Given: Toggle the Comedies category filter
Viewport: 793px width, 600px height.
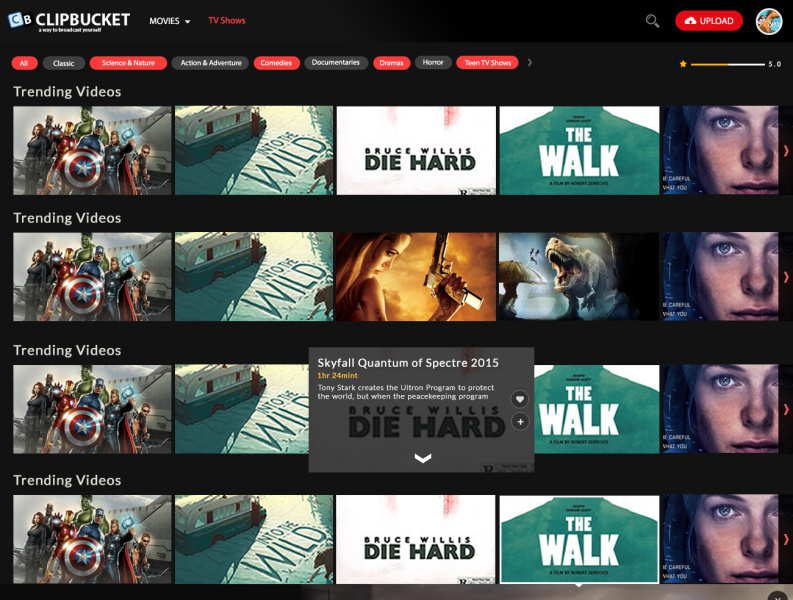Looking at the screenshot, I should [x=276, y=63].
